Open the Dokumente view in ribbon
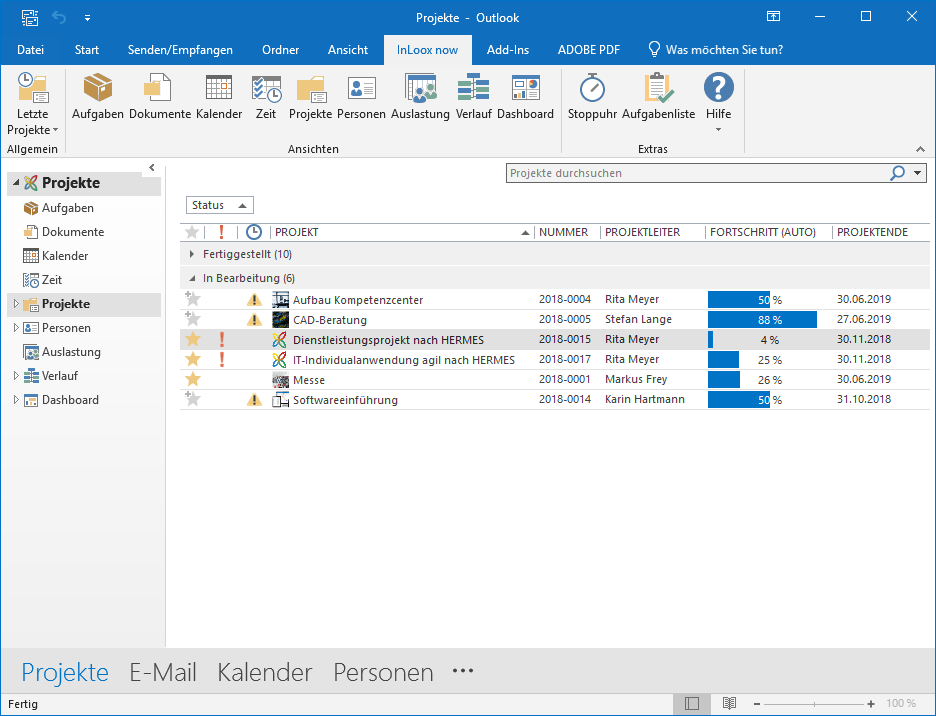The width and height of the screenshot is (936, 716). (159, 97)
